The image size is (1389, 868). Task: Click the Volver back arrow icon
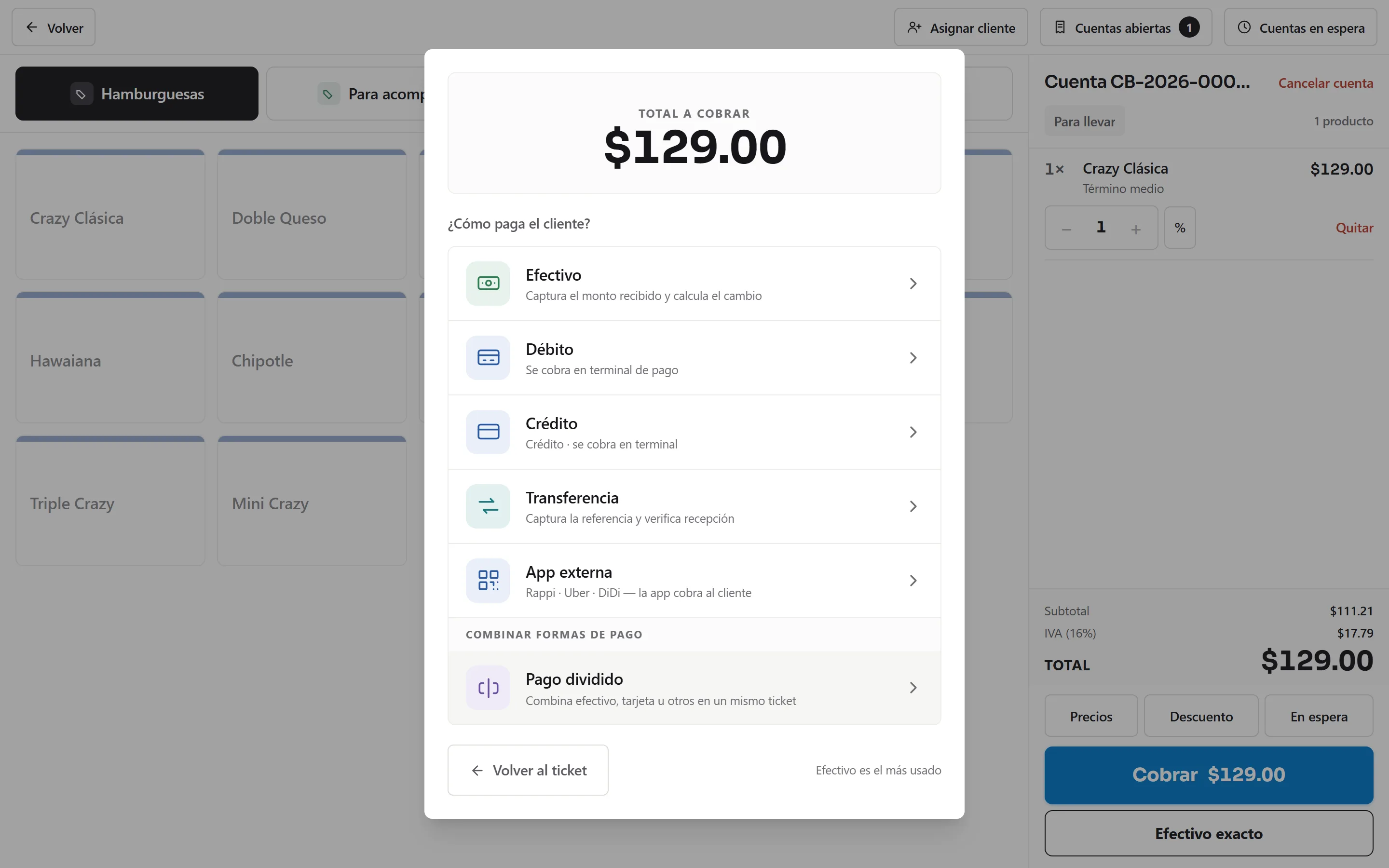click(31, 27)
